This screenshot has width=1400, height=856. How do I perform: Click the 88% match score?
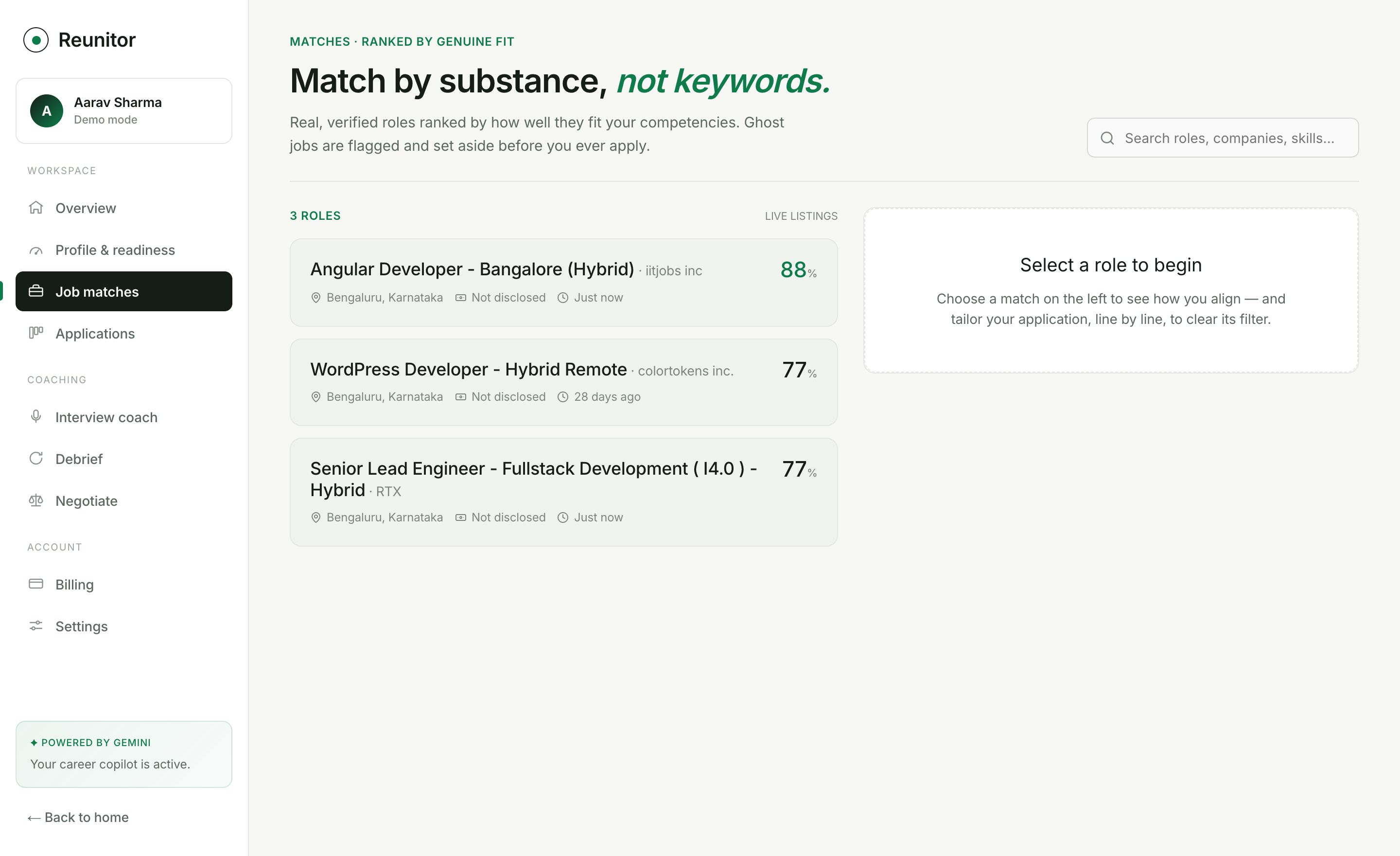pos(798,270)
